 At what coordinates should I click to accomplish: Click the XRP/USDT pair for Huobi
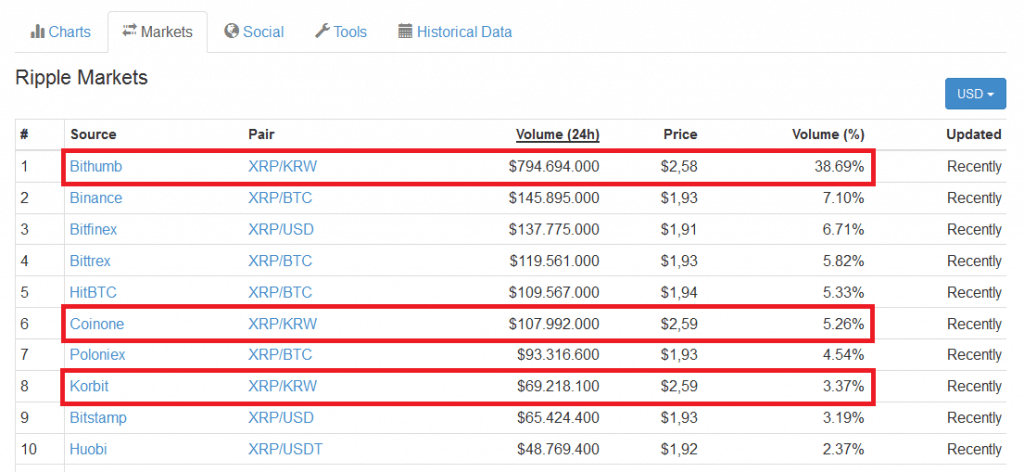(x=285, y=449)
